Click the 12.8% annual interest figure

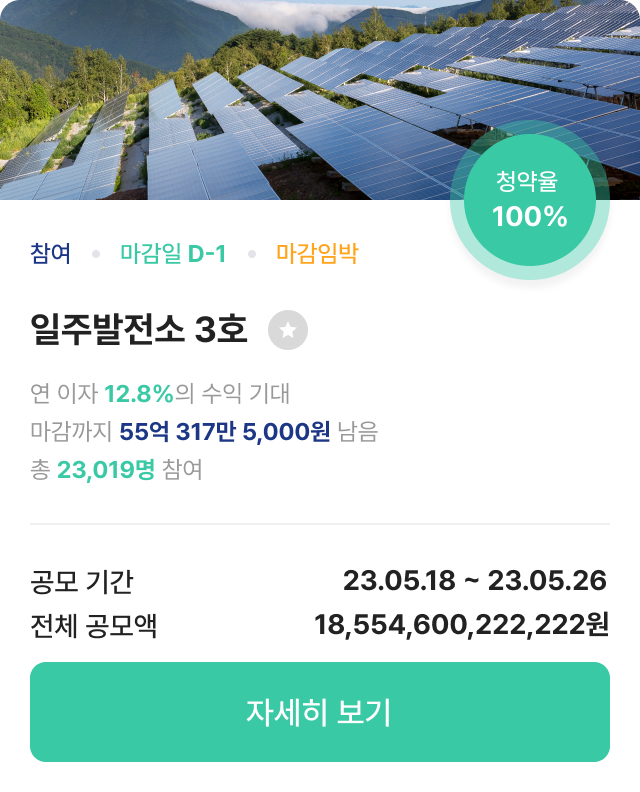pos(139,393)
